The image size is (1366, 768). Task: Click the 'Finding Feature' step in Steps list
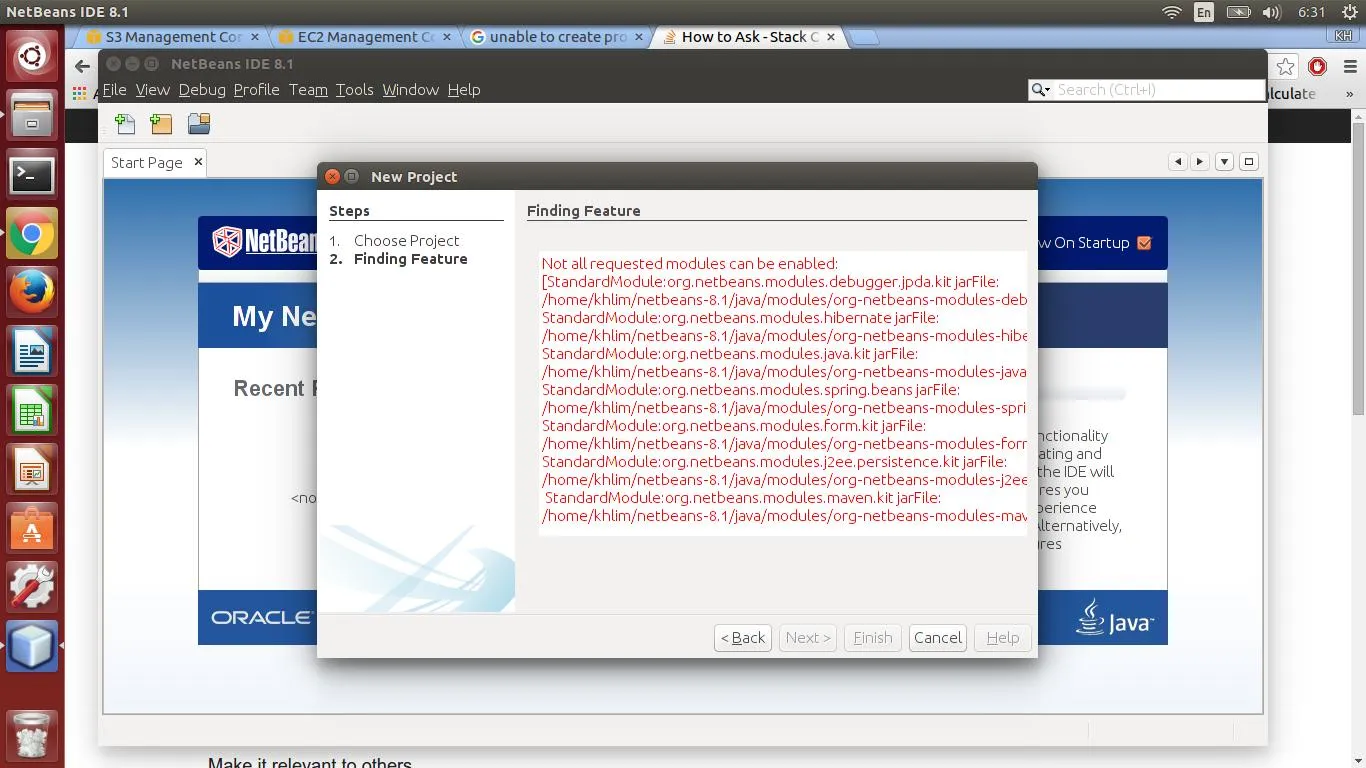pyautogui.click(x=410, y=259)
